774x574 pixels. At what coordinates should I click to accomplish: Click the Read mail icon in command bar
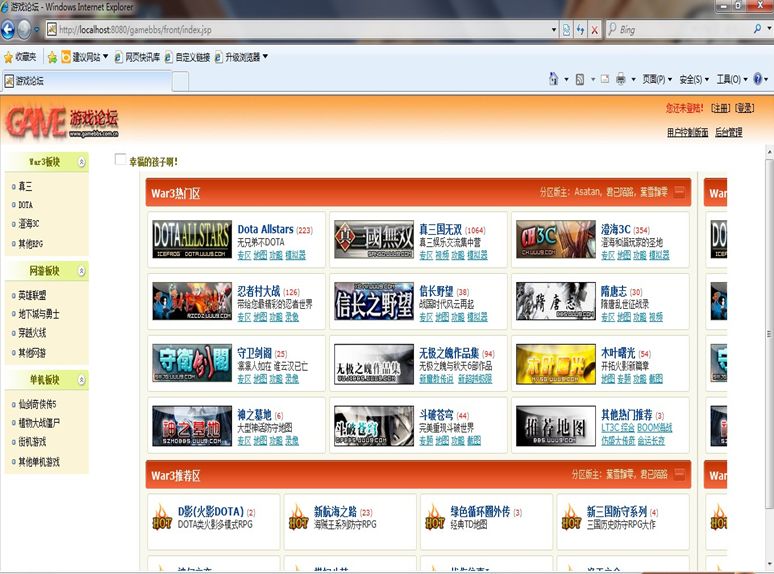(x=605, y=79)
